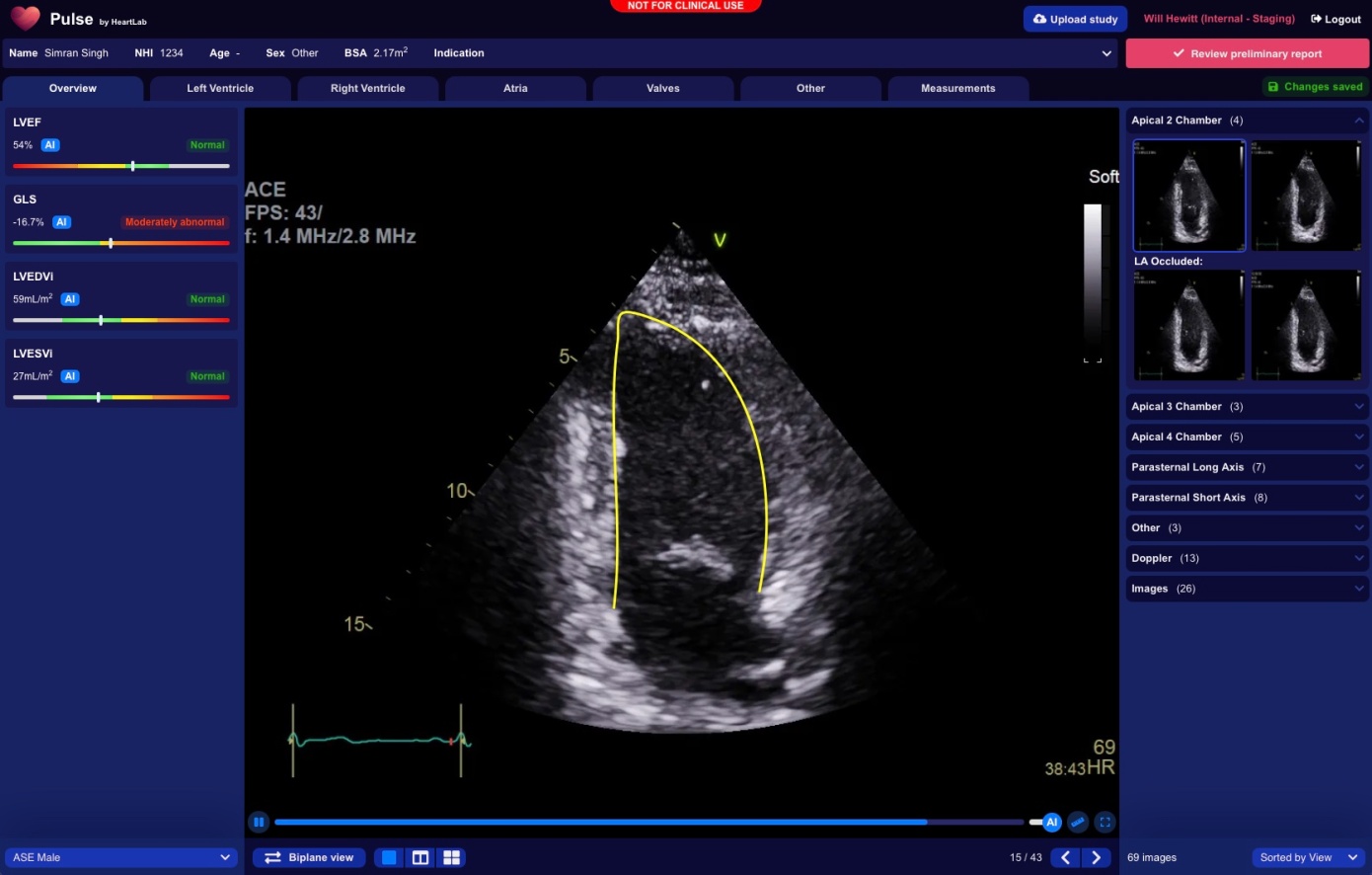Select the single image layout icon
1372x875 pixels.
pos(388,857)
